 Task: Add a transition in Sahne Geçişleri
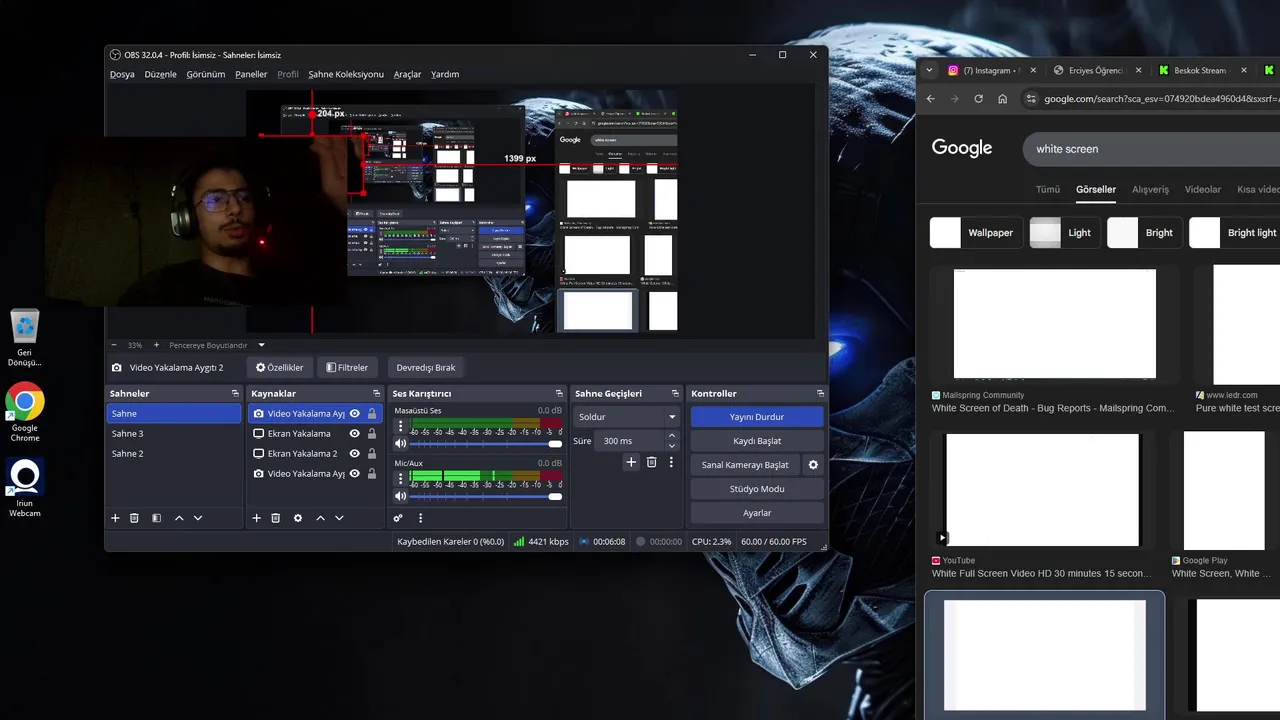click(631, 462)
